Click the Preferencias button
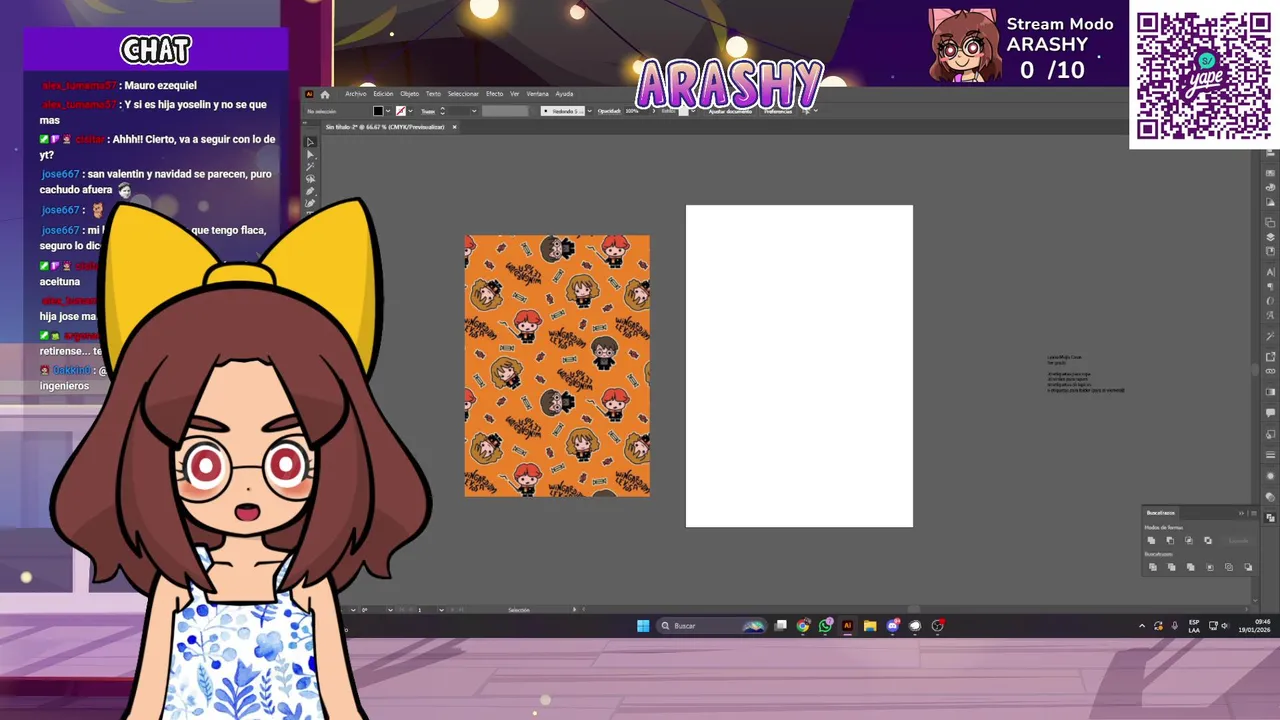1280x720 pixels. click(x=779, y=111)
